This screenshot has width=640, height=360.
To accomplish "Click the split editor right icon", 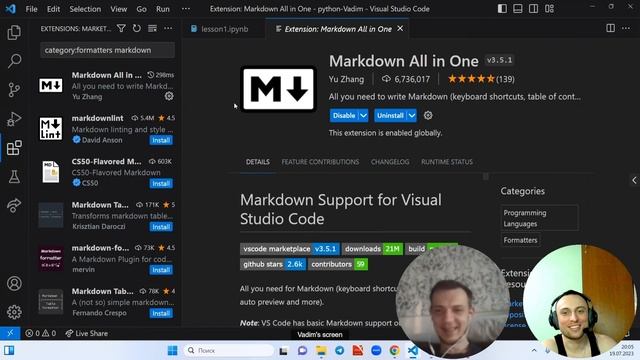I will (611, 28).
